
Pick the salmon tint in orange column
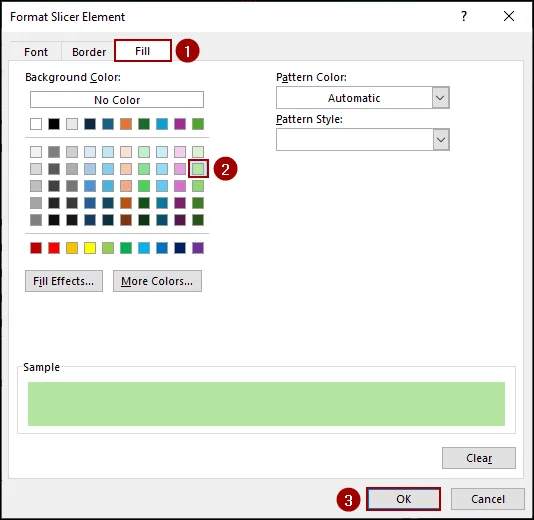[126, 186]
